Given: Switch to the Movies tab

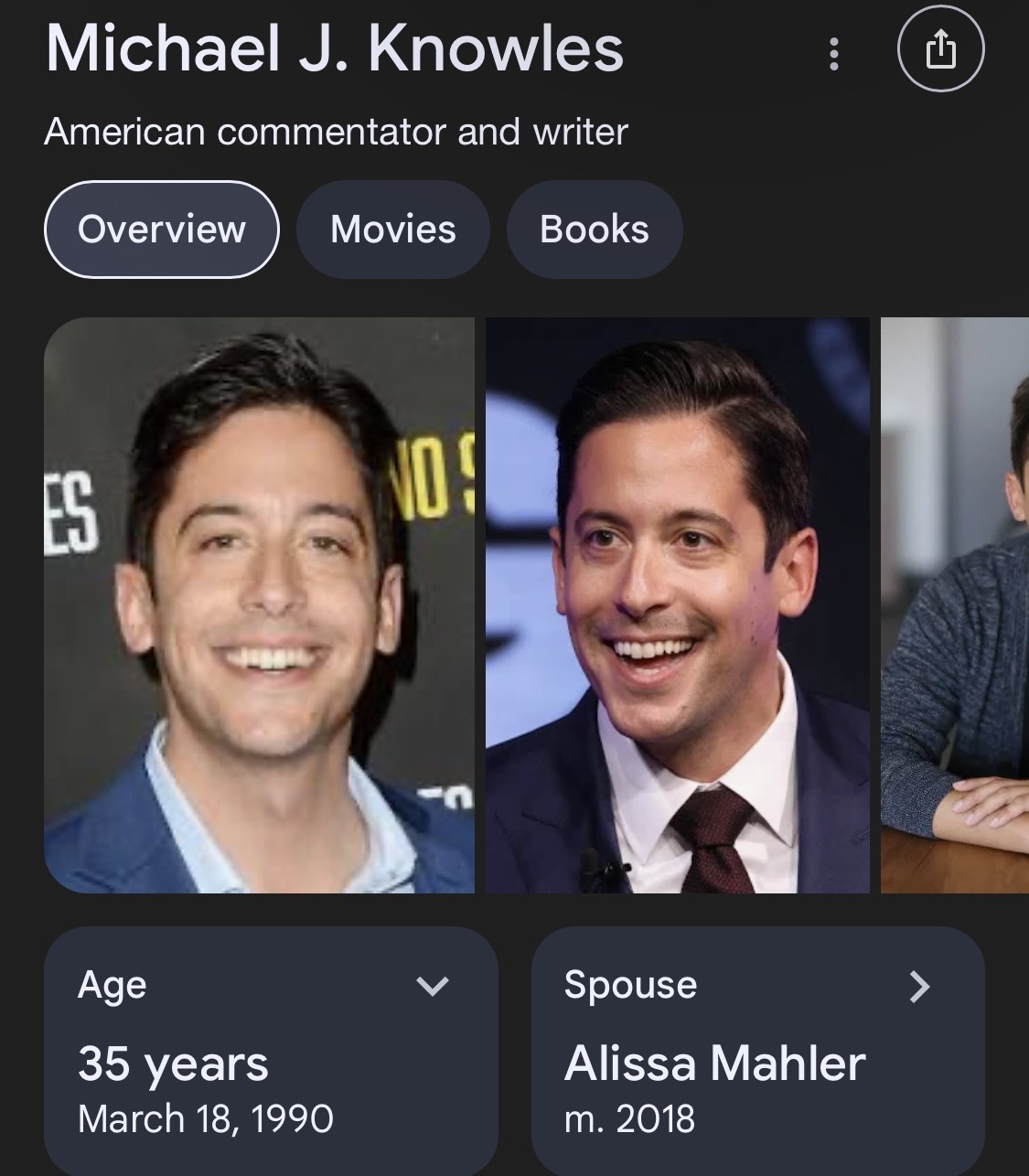Looking at the screenshot, I should tap(392, 229).
